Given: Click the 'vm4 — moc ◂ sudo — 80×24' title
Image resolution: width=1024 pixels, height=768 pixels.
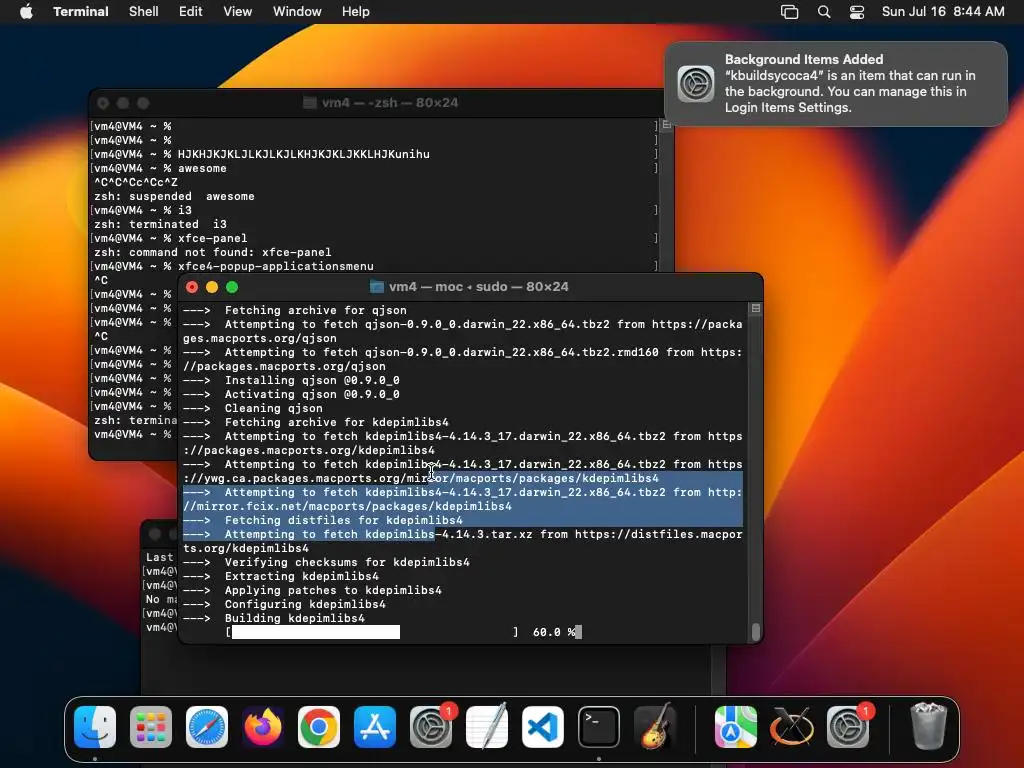Looking at the screenshot, I should point(479,287).
